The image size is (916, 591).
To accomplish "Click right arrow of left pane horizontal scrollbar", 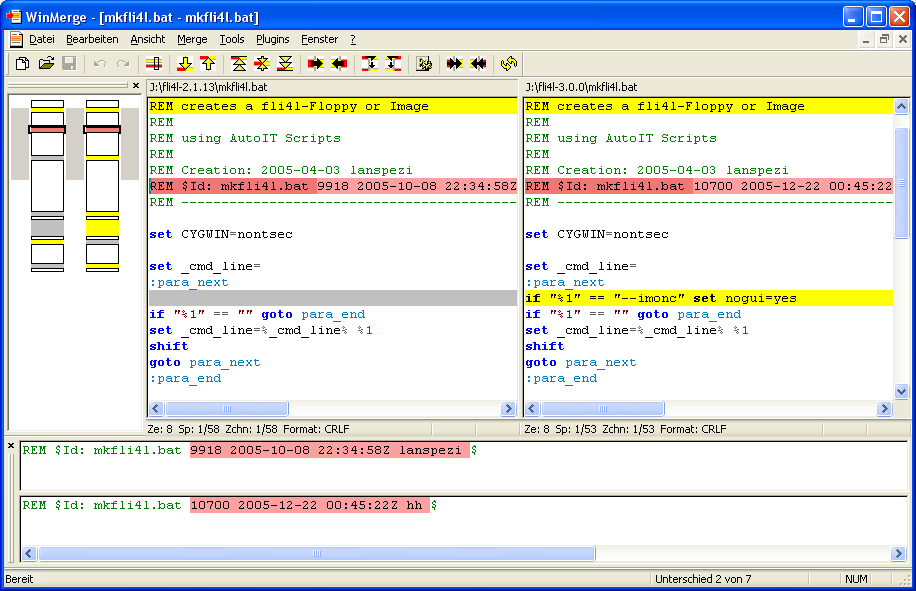I will point(508,409).
